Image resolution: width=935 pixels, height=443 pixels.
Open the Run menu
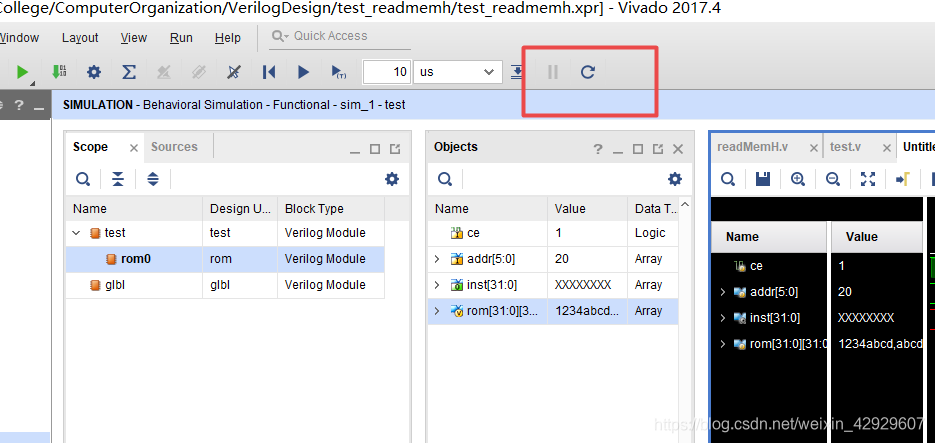point(181,38)
